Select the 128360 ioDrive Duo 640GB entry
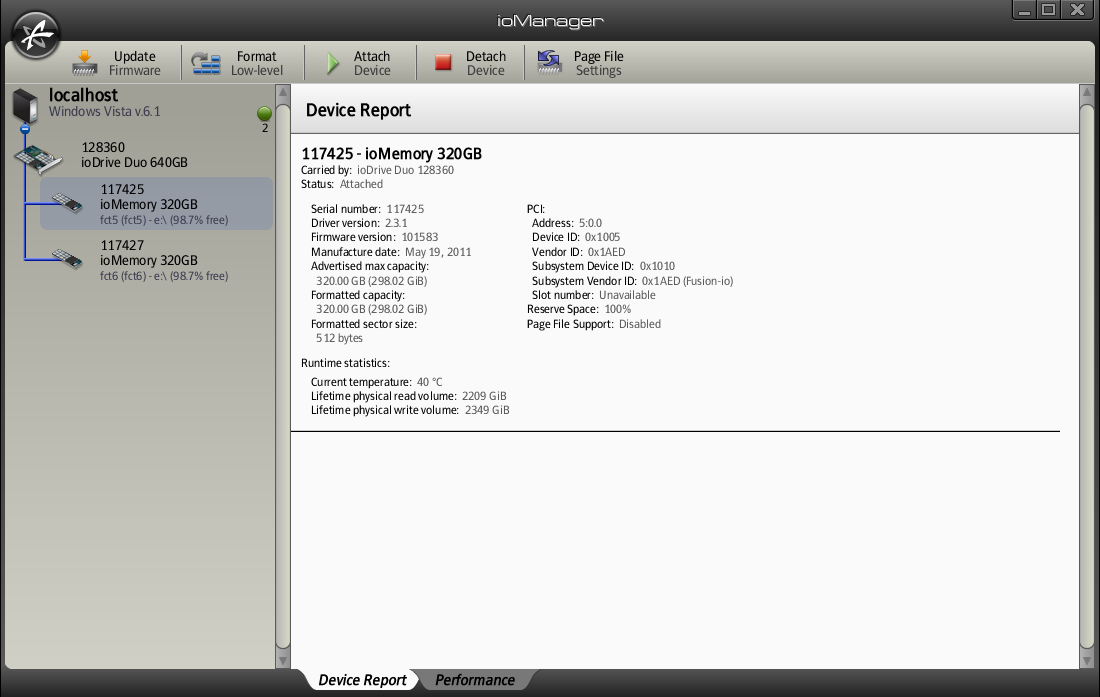 tap(134, 155)
